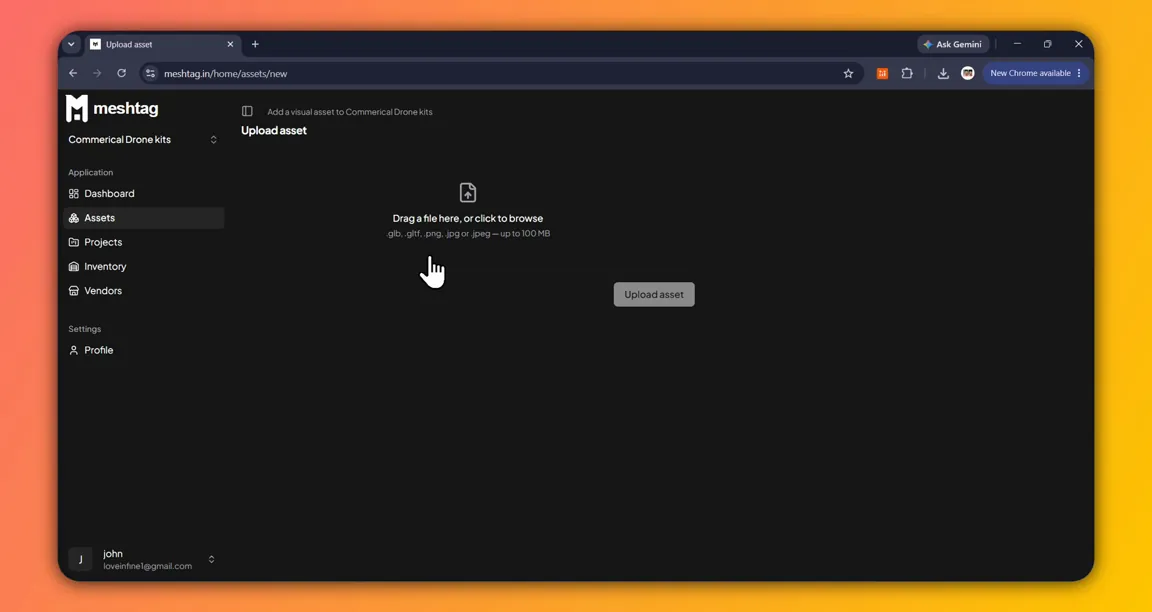The image size is (1152, 612).
Task: Click the Application section label
Action: click(90, 173)
